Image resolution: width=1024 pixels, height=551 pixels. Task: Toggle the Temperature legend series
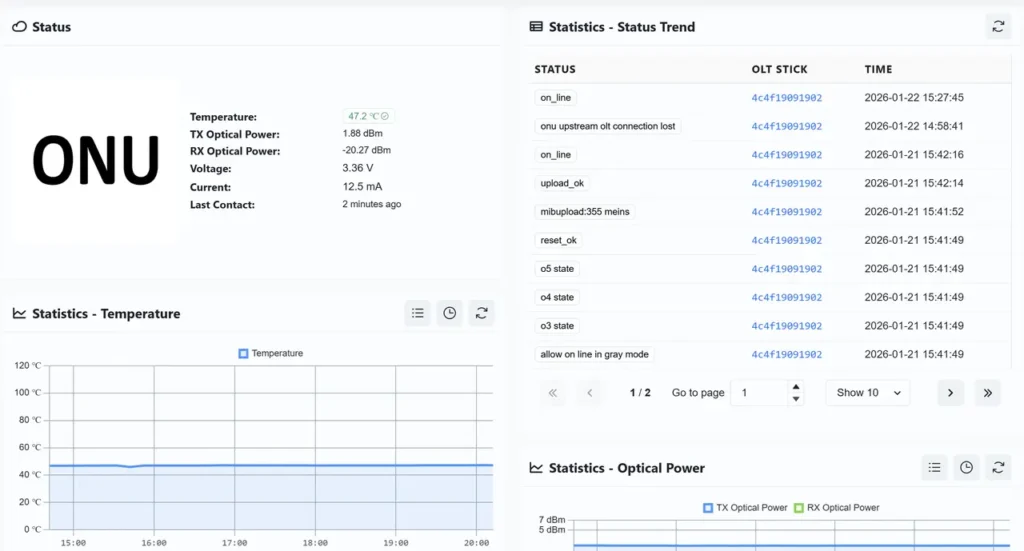pos(270,353)
